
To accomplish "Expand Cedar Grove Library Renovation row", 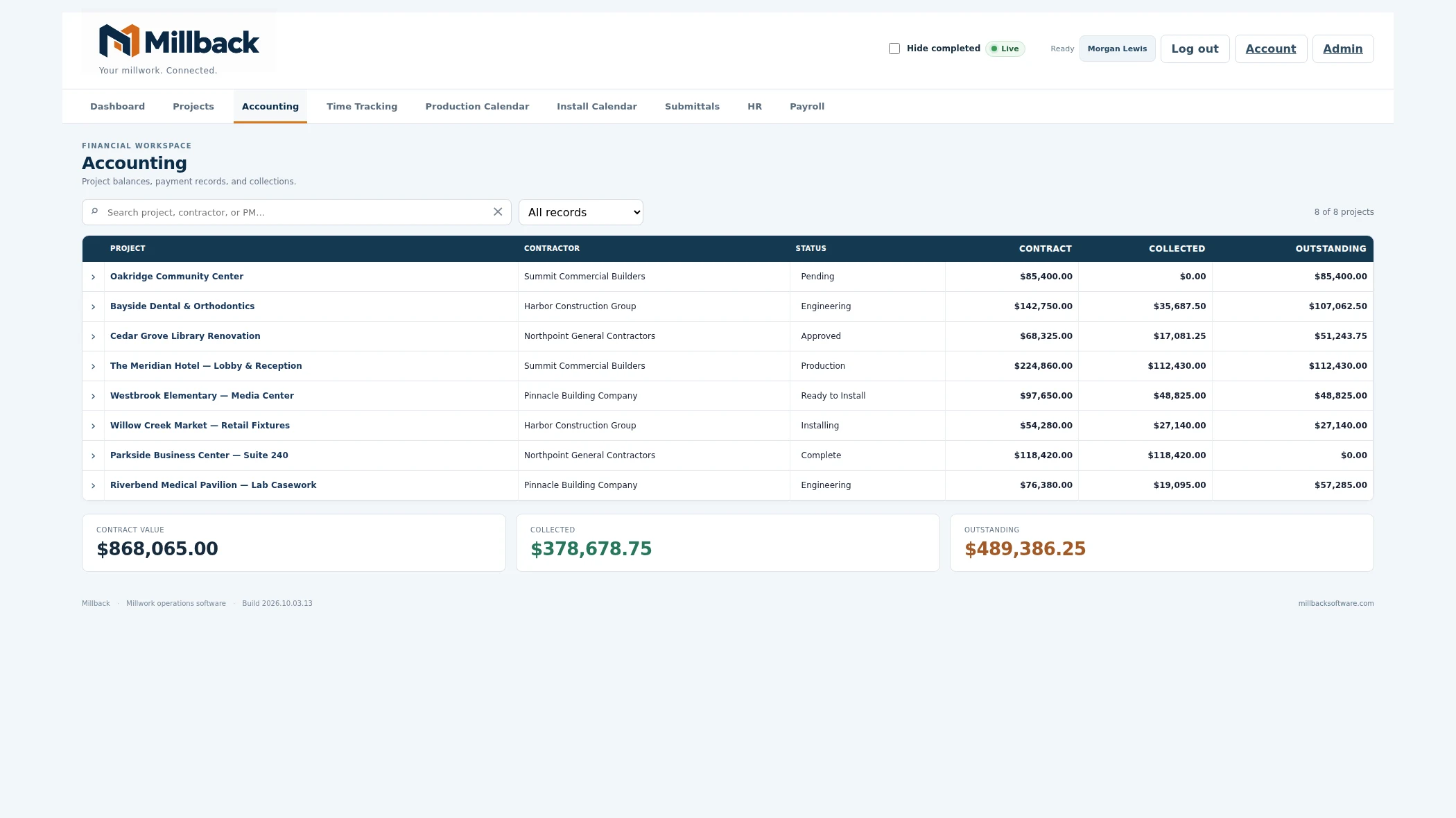I will point(94,336).
